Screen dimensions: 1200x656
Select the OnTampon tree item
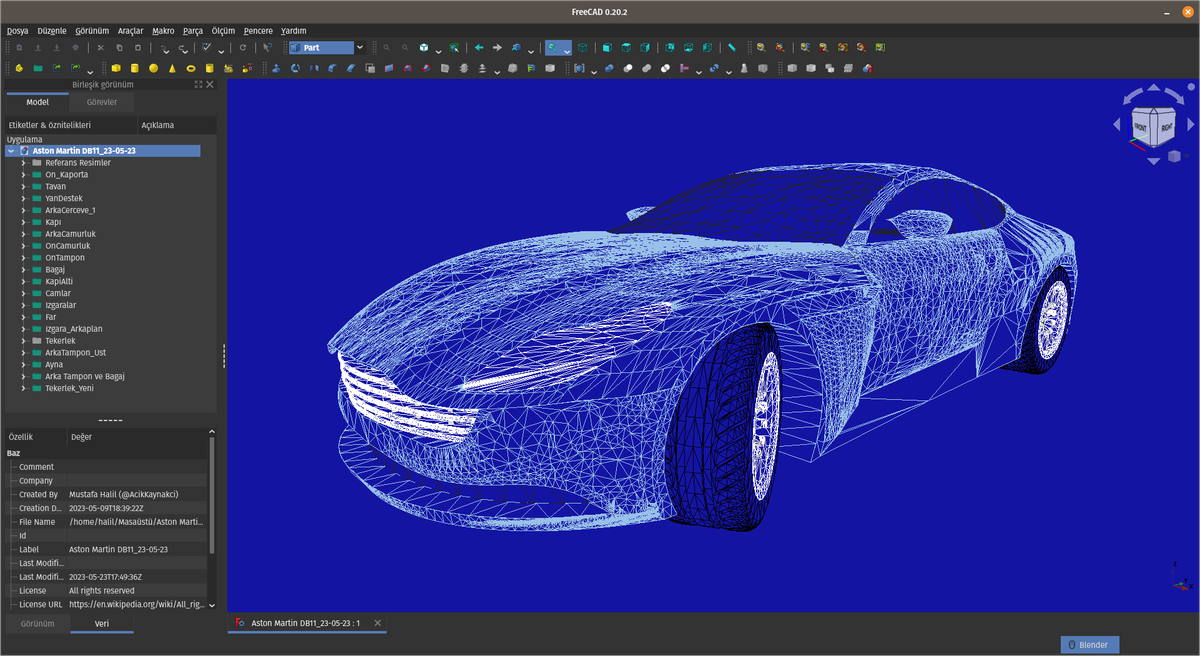[65, 258]
